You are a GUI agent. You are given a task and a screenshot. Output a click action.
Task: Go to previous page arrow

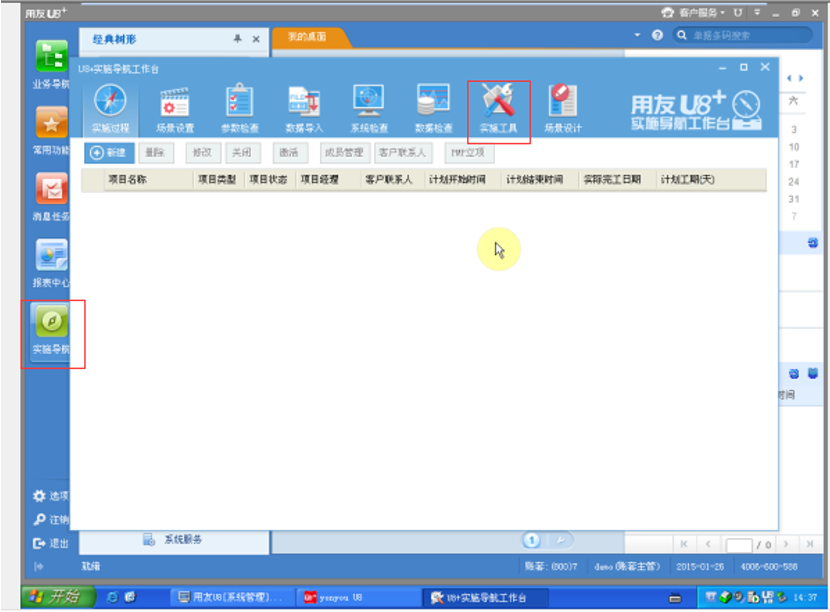pyautogui.click(x=708, y=544)
